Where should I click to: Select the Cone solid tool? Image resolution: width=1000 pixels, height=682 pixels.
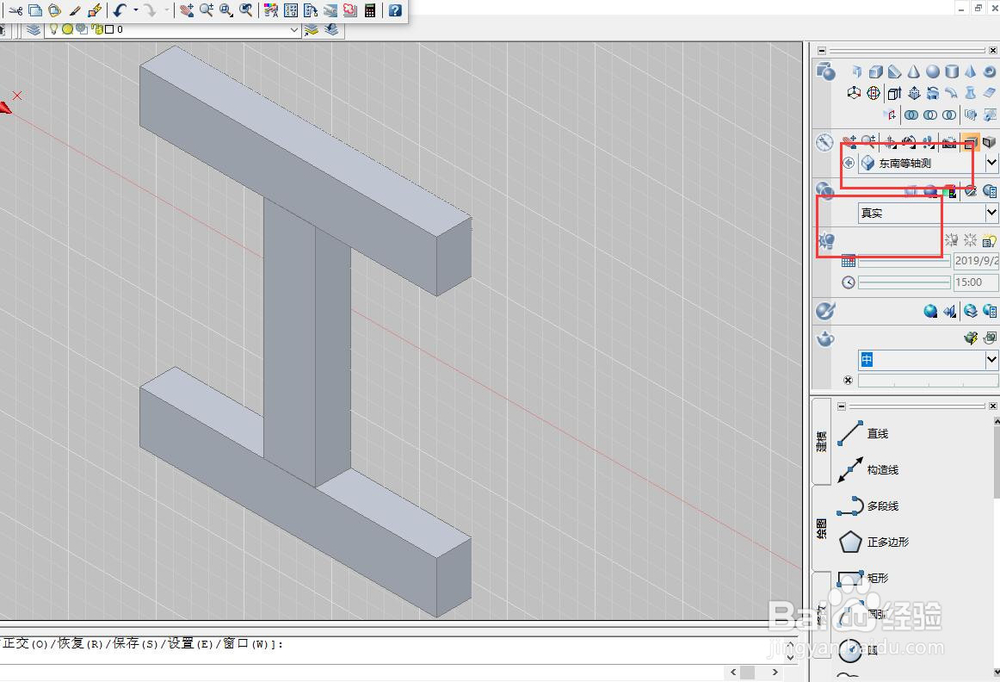pyautogui.click(x=914, y=71)
